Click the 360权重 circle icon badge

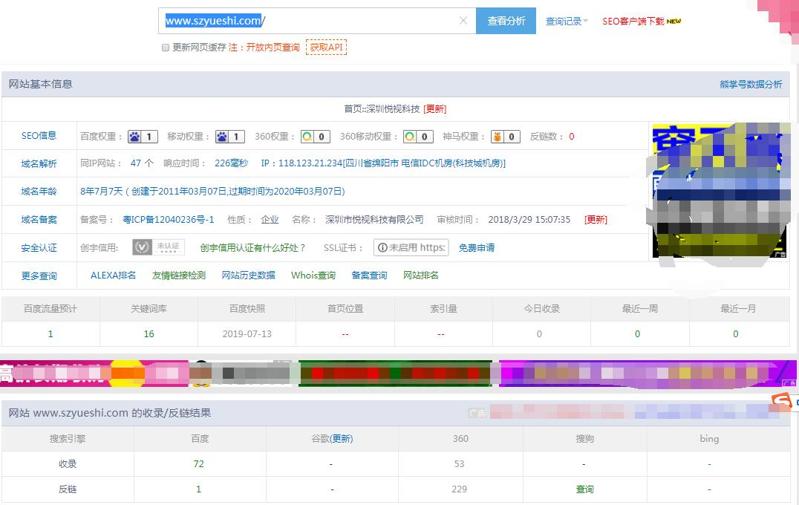(315, 137)
